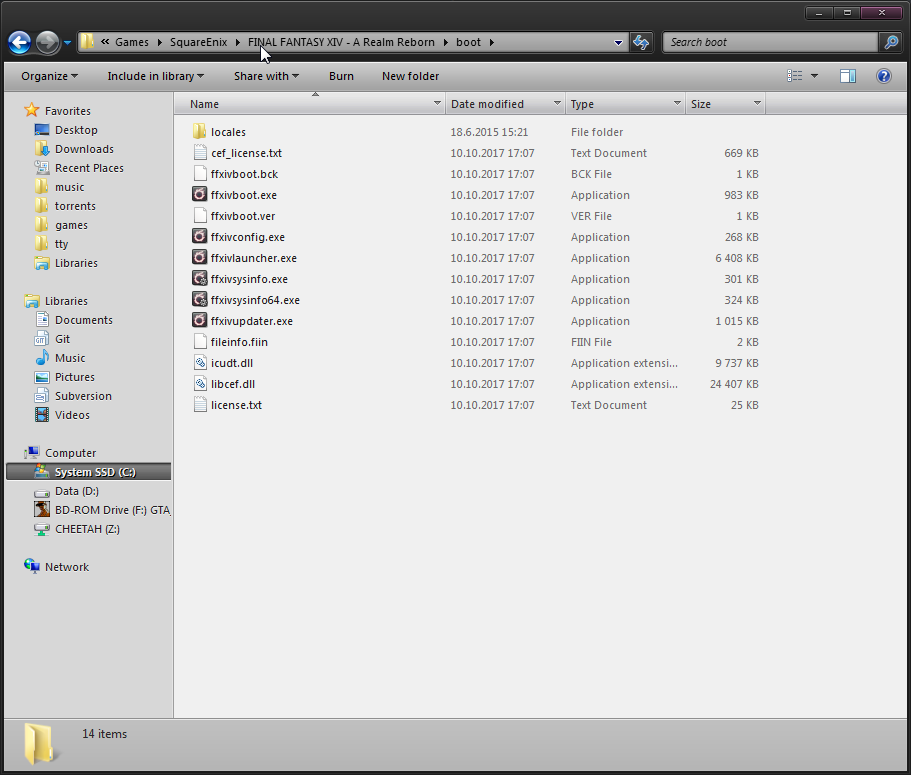Select the ffxivlauncher.exe file
911x775 pixels.
click(253, 258)
